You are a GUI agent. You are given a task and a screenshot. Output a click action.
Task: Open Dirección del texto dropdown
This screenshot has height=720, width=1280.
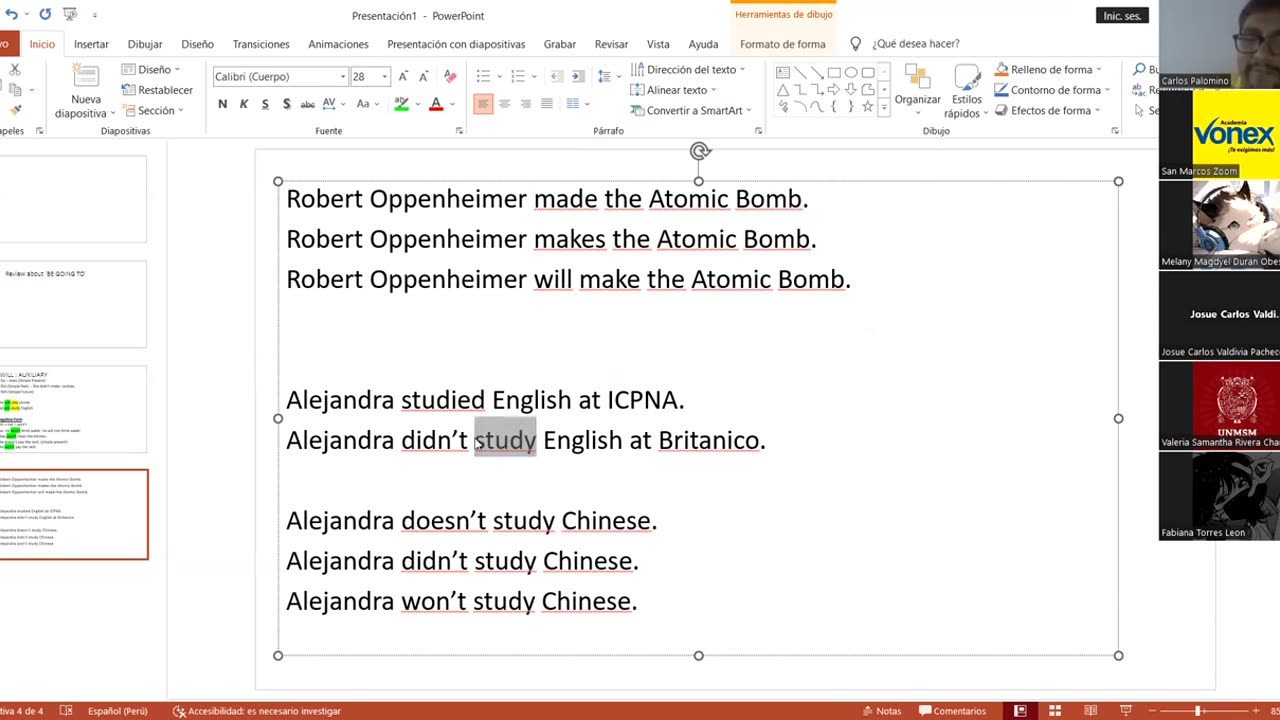[688, 69]
